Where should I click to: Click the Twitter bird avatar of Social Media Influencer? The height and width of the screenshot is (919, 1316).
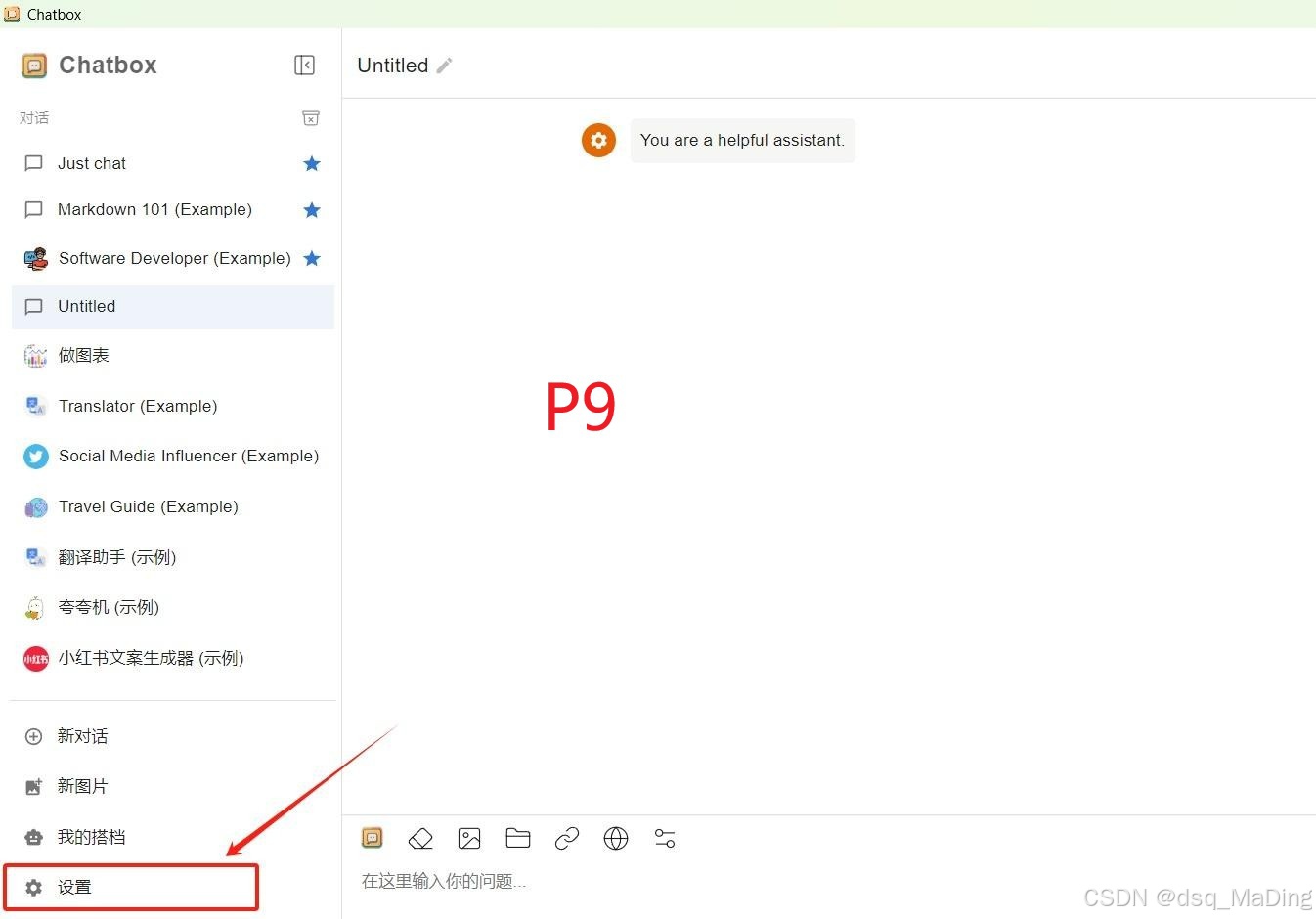pos(35,457)
